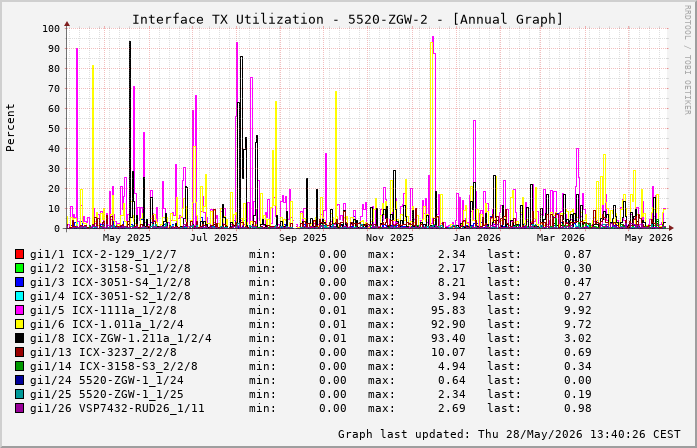Click the blue gi1/3 legend color swatch
697x448 pixels.
[x=20, y=282]
